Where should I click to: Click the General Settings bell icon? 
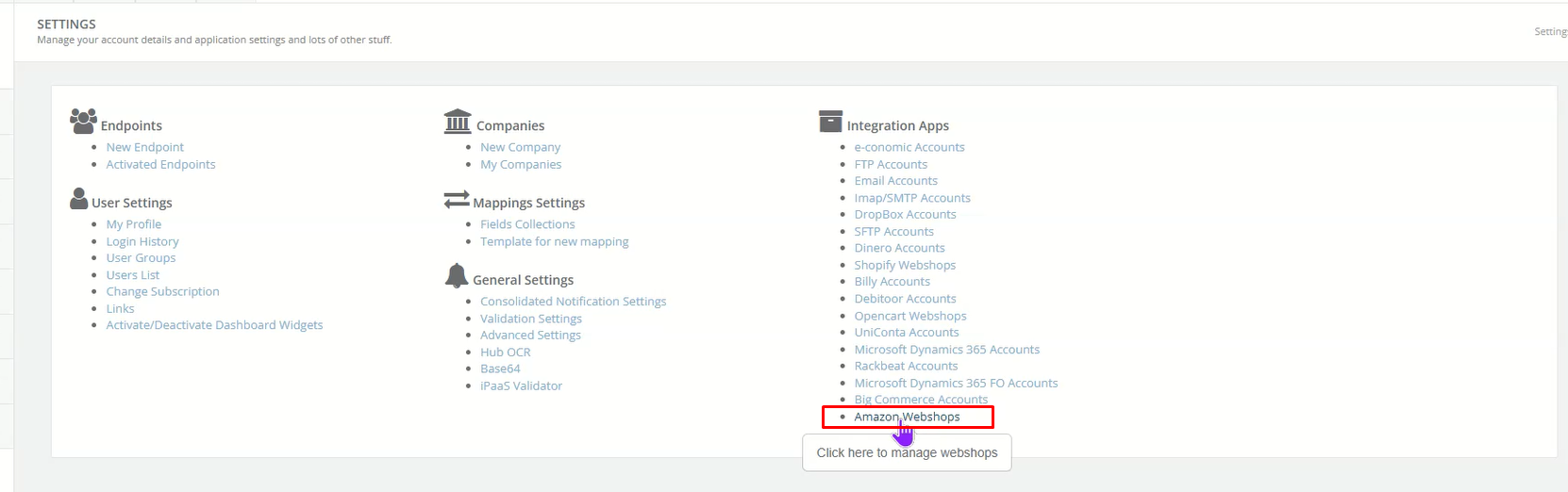click(457, 276)
